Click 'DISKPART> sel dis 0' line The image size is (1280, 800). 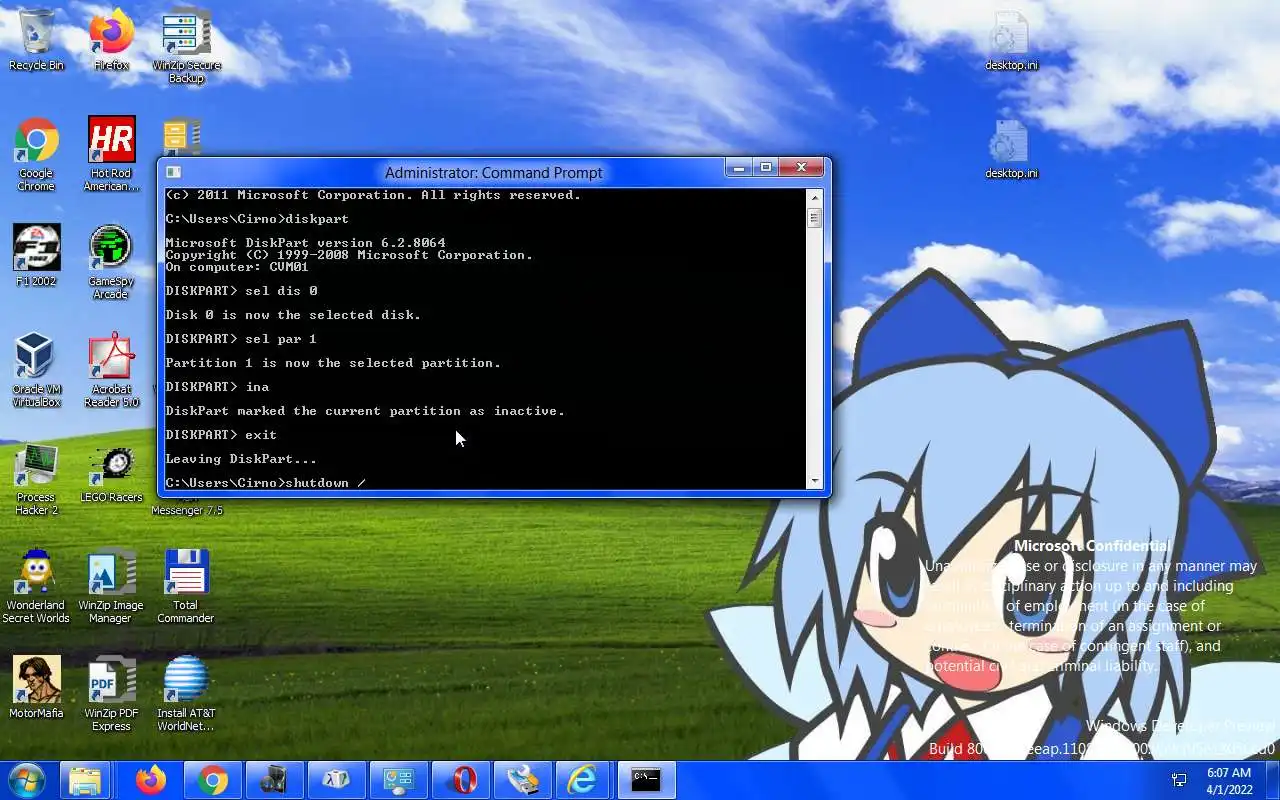241,291
